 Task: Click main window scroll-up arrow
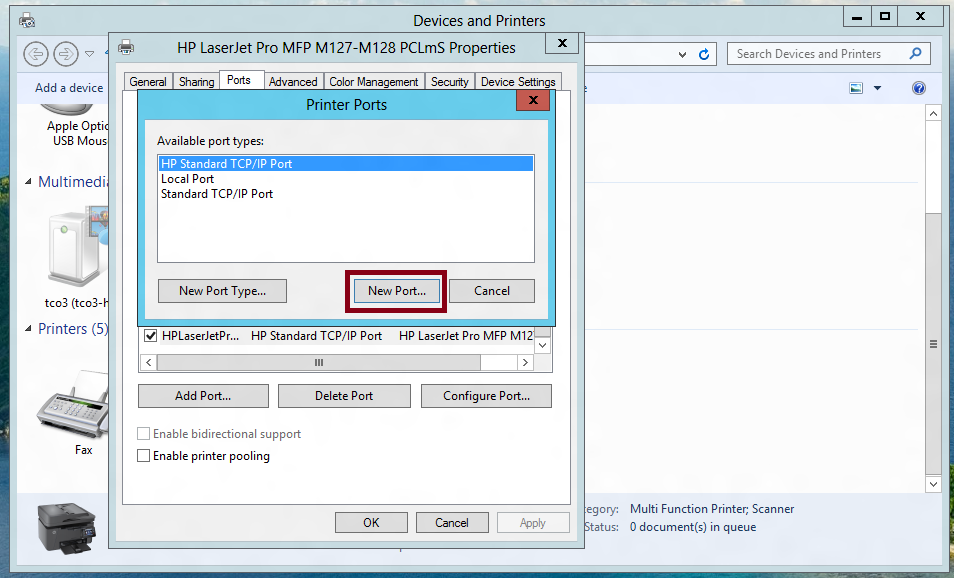click(933, 113)
